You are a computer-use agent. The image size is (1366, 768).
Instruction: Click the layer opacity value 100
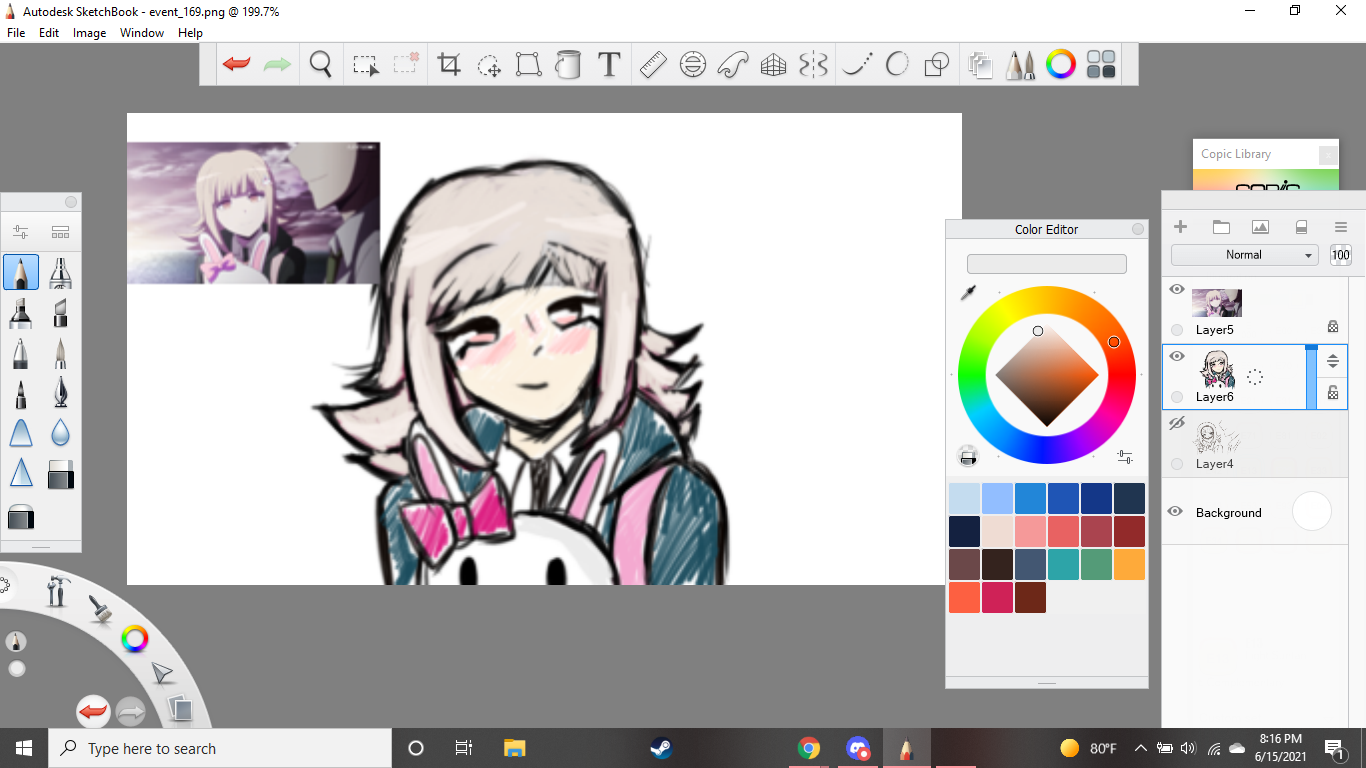[x=1341, y=255]
